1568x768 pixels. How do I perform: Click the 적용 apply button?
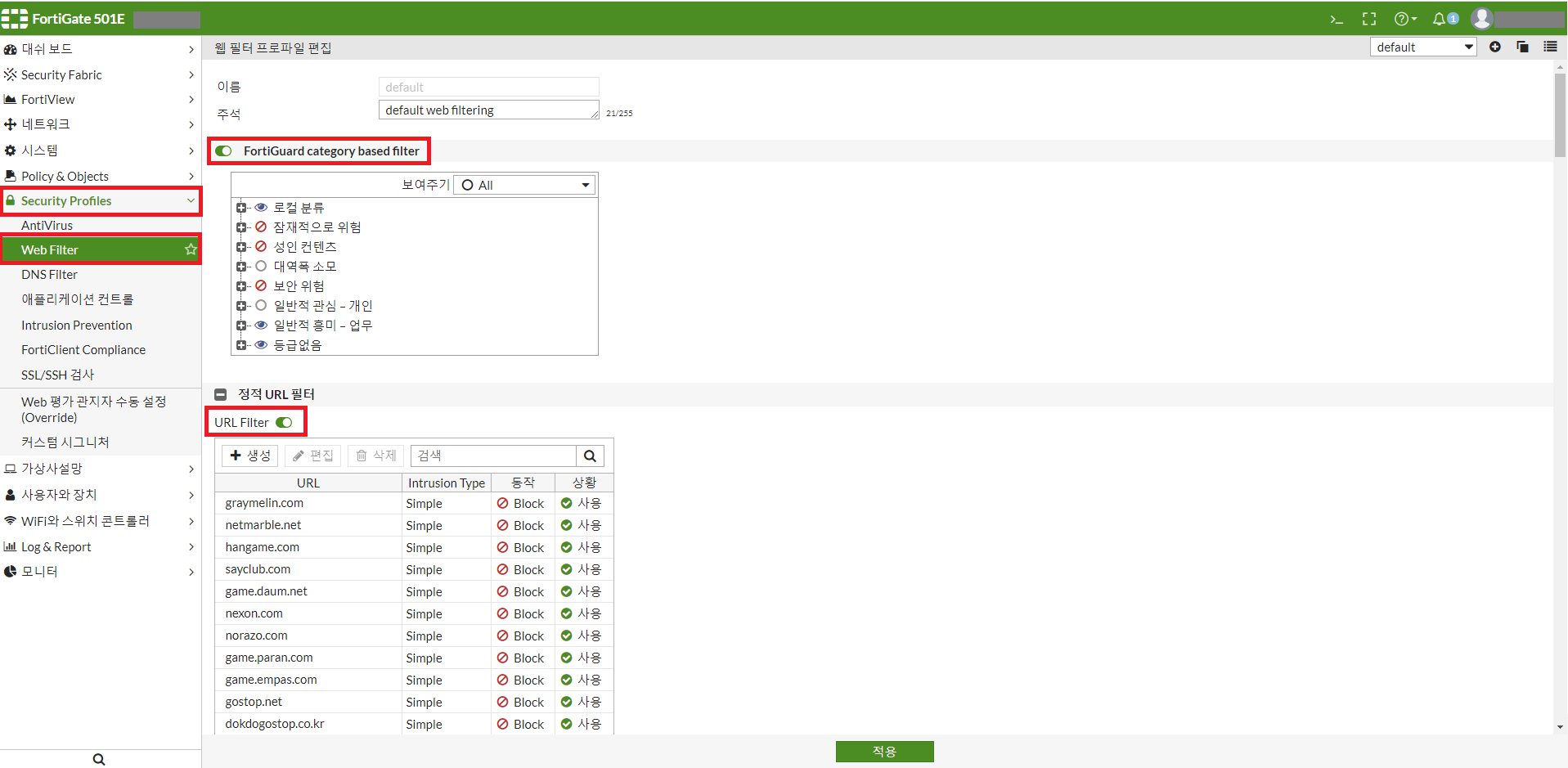(x=884, y=751)
